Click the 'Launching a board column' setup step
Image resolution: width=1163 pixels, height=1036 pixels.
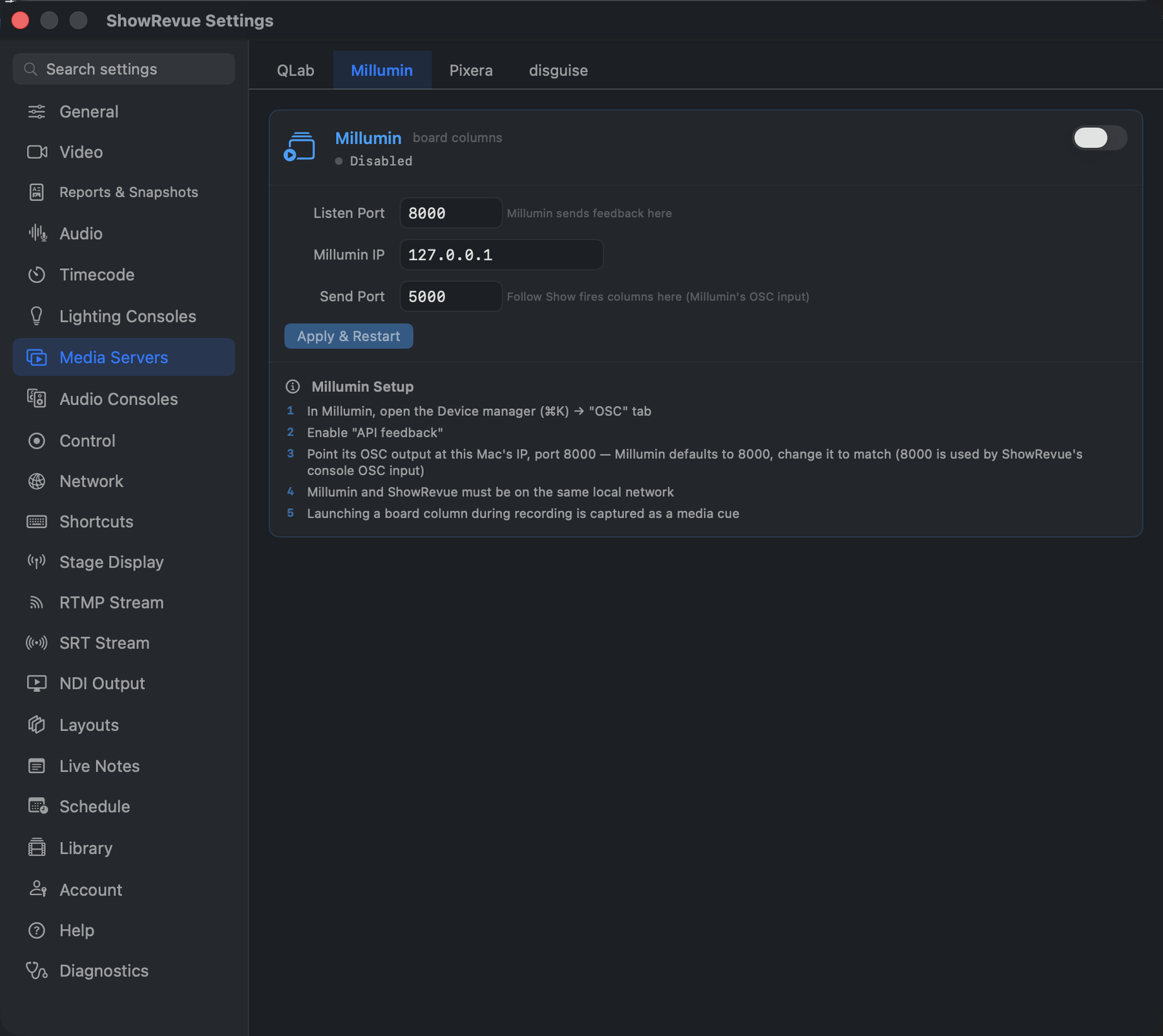pyautogui.click(x=523, y=513)
